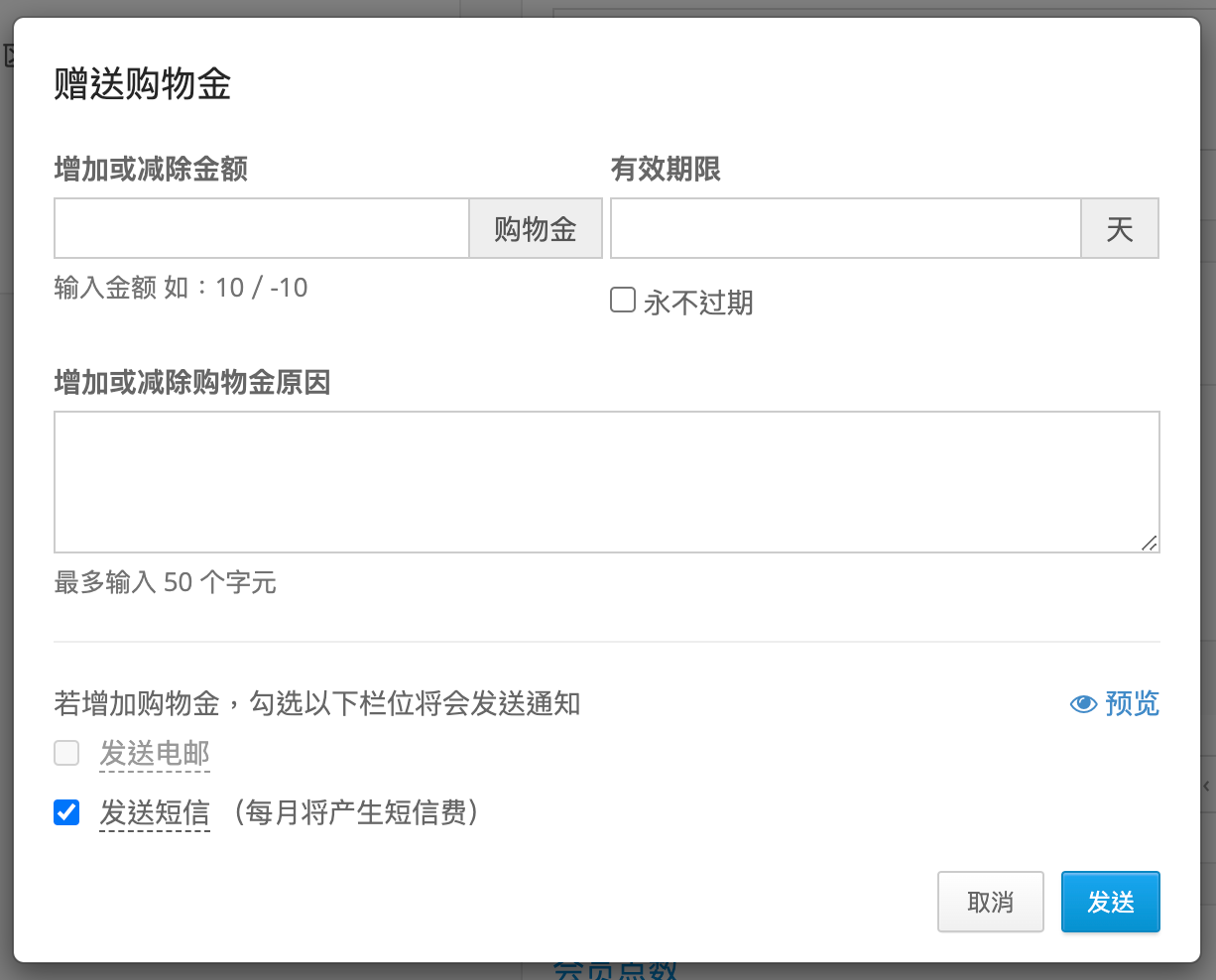Click the 赠送购物金 dialog title
The height and width of the screenshot is (980, 1216).
(143, 84)
